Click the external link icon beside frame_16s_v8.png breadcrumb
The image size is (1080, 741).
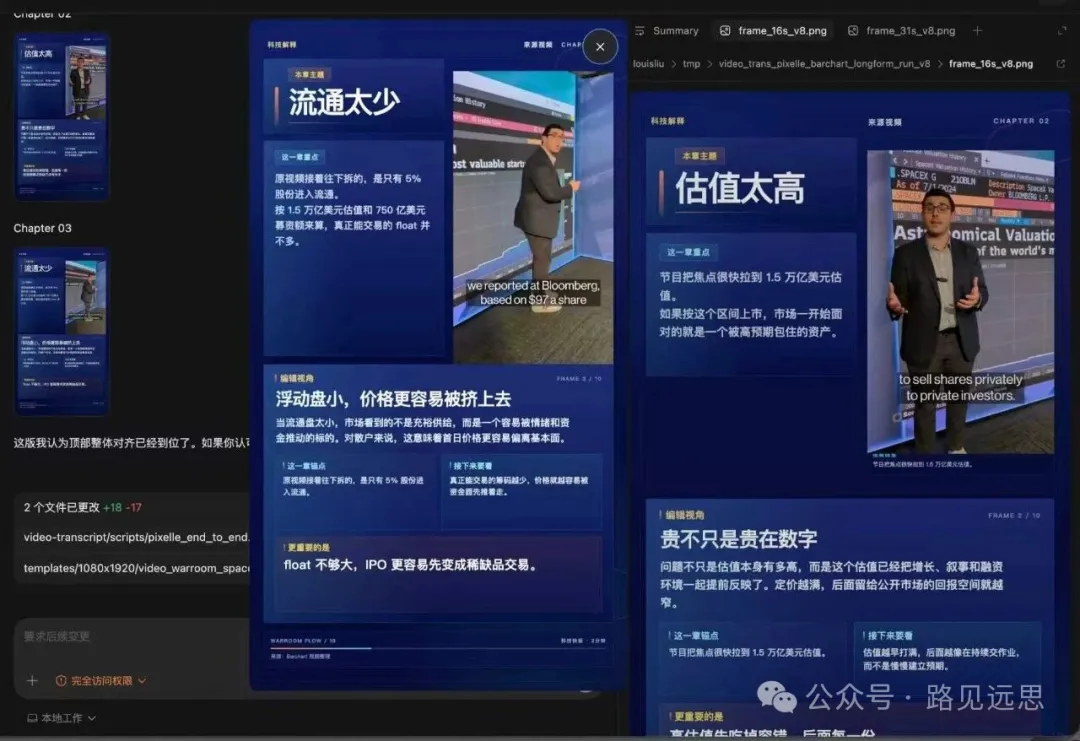pos(1061,62)
